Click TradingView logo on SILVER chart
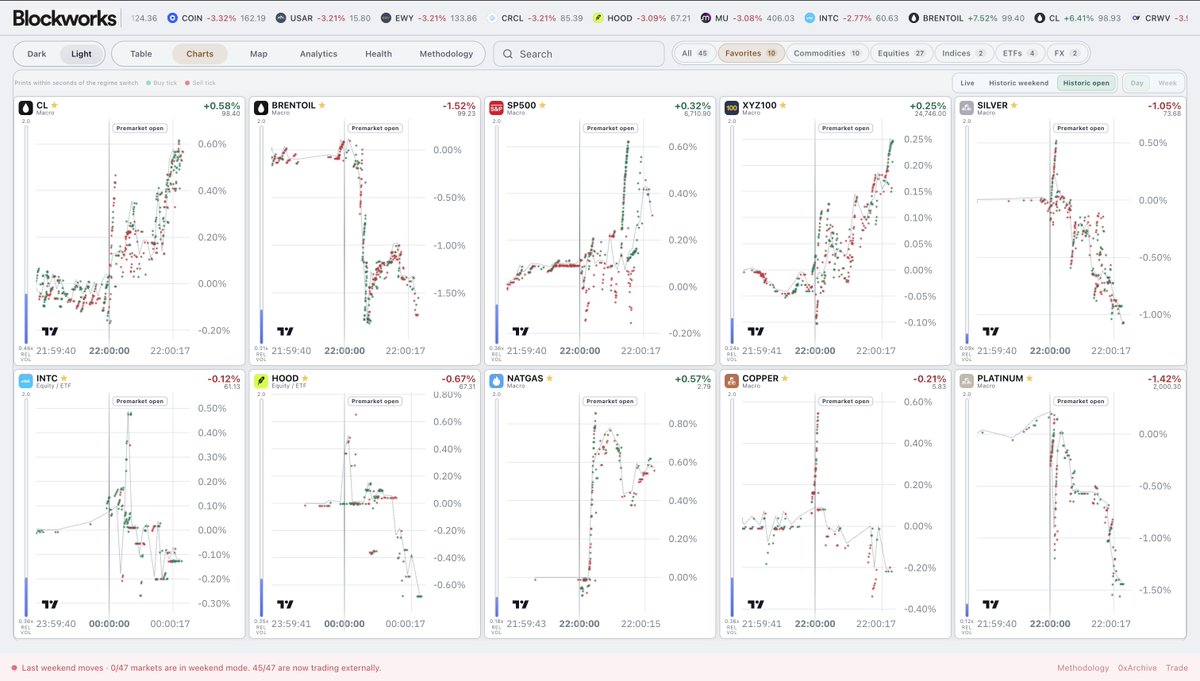This screenshot has width=1200, height=681. (991, 331)
